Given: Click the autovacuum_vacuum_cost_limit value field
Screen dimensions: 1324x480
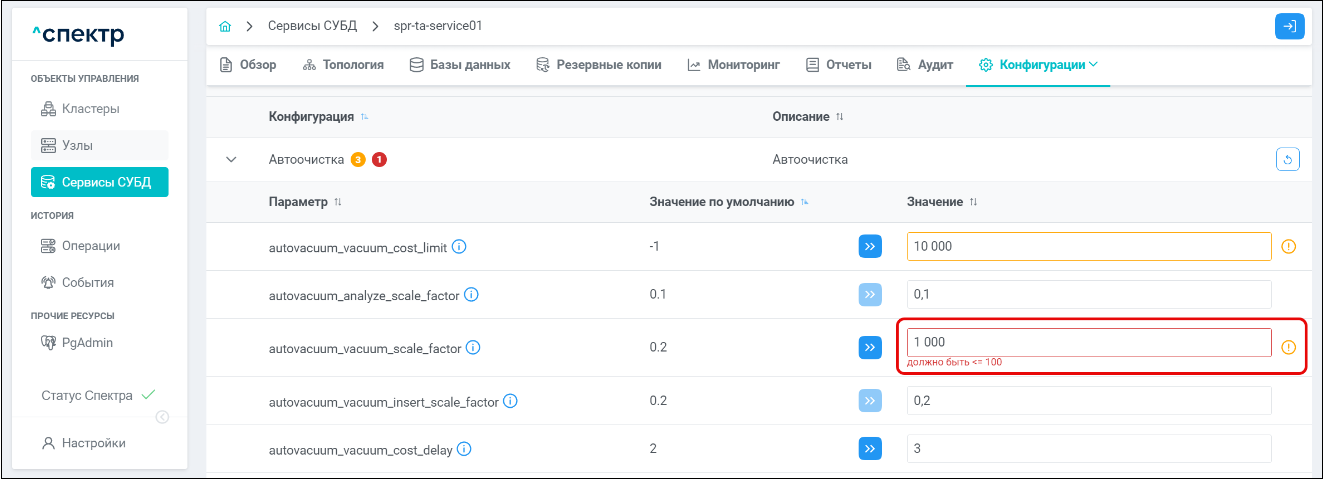Looking at the screenshot, I should click(1088, 246).
